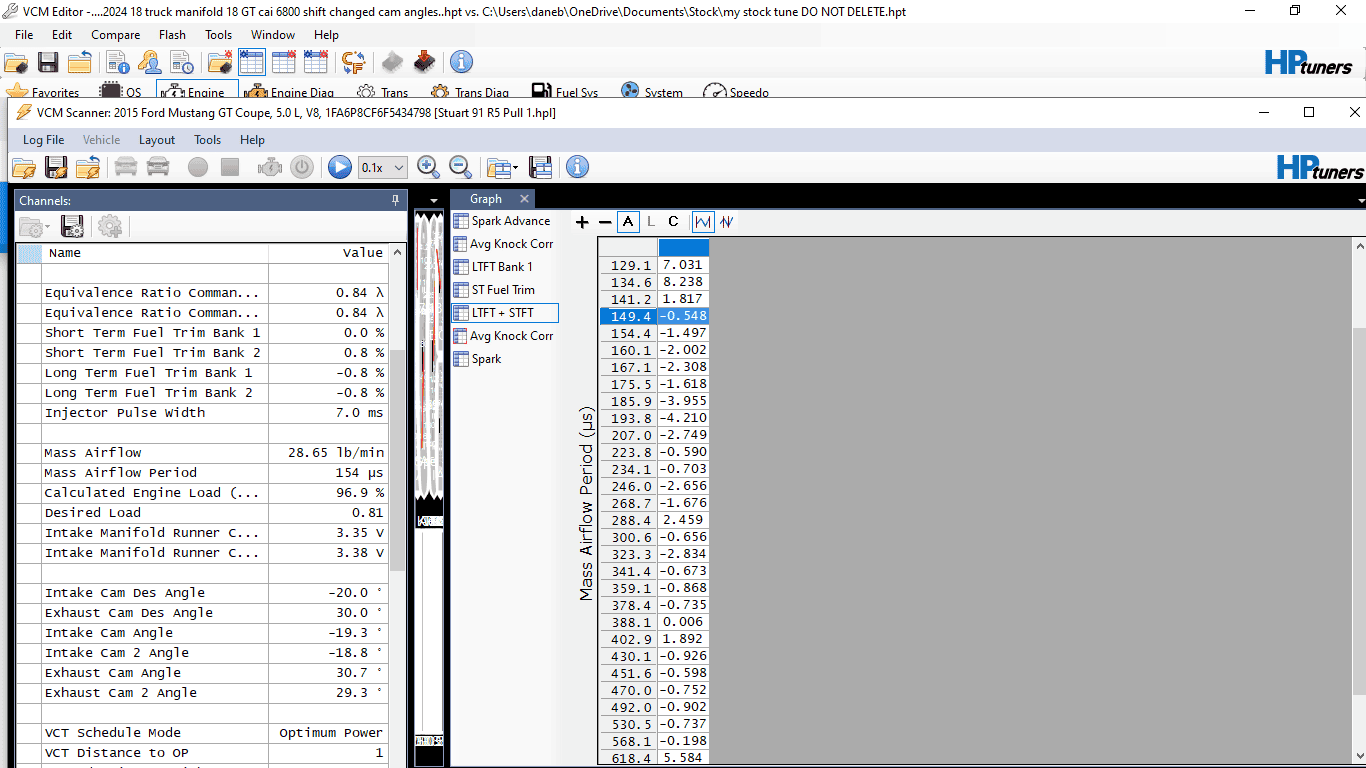Viewport: 1366px width, 768px height.
Task: Start log playback with the blue play button
Action: tap(340, 167)
